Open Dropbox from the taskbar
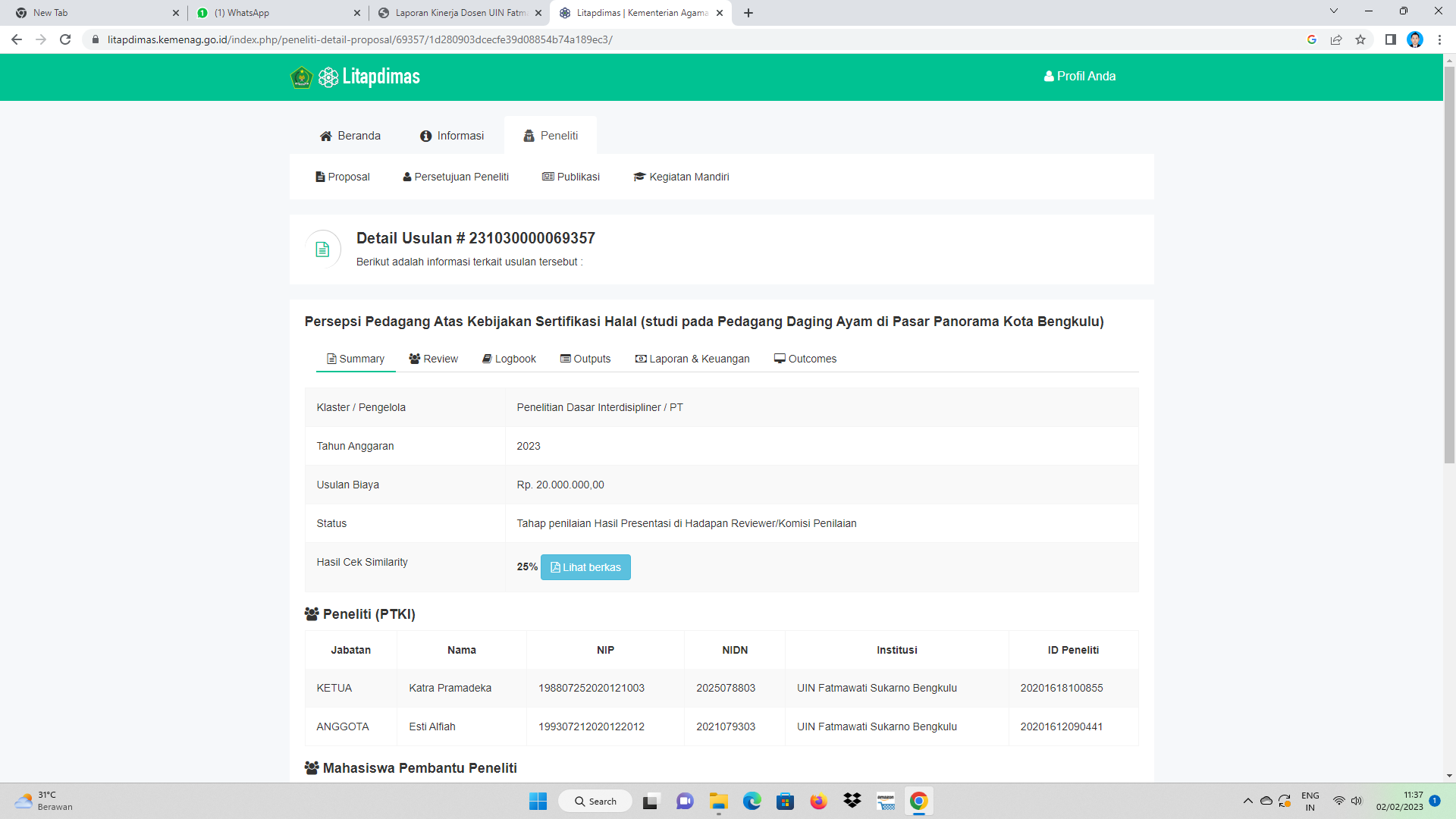Image resolution: width=1456 pixels, height=819 pixels. click(x=852, y=802)
